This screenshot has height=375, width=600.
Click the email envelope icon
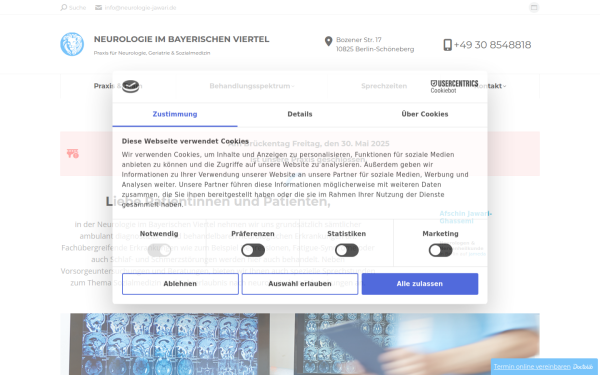tap(98, 7)
